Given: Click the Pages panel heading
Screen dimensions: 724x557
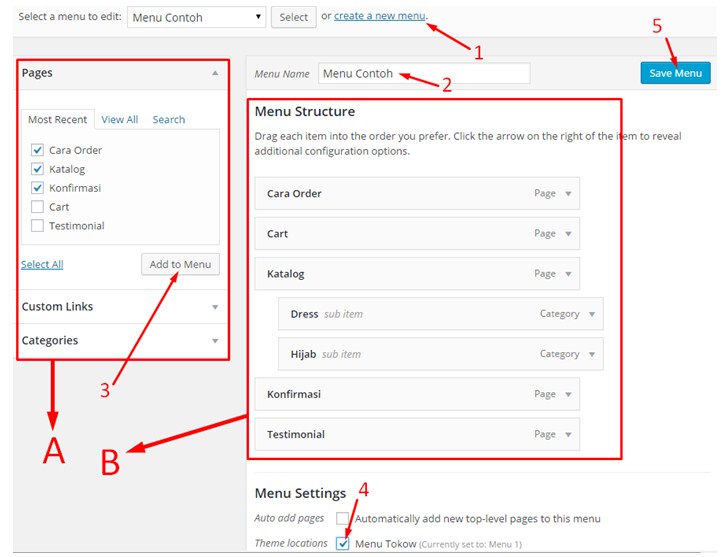Looking at the screenshot, I should tap(37, 73).
